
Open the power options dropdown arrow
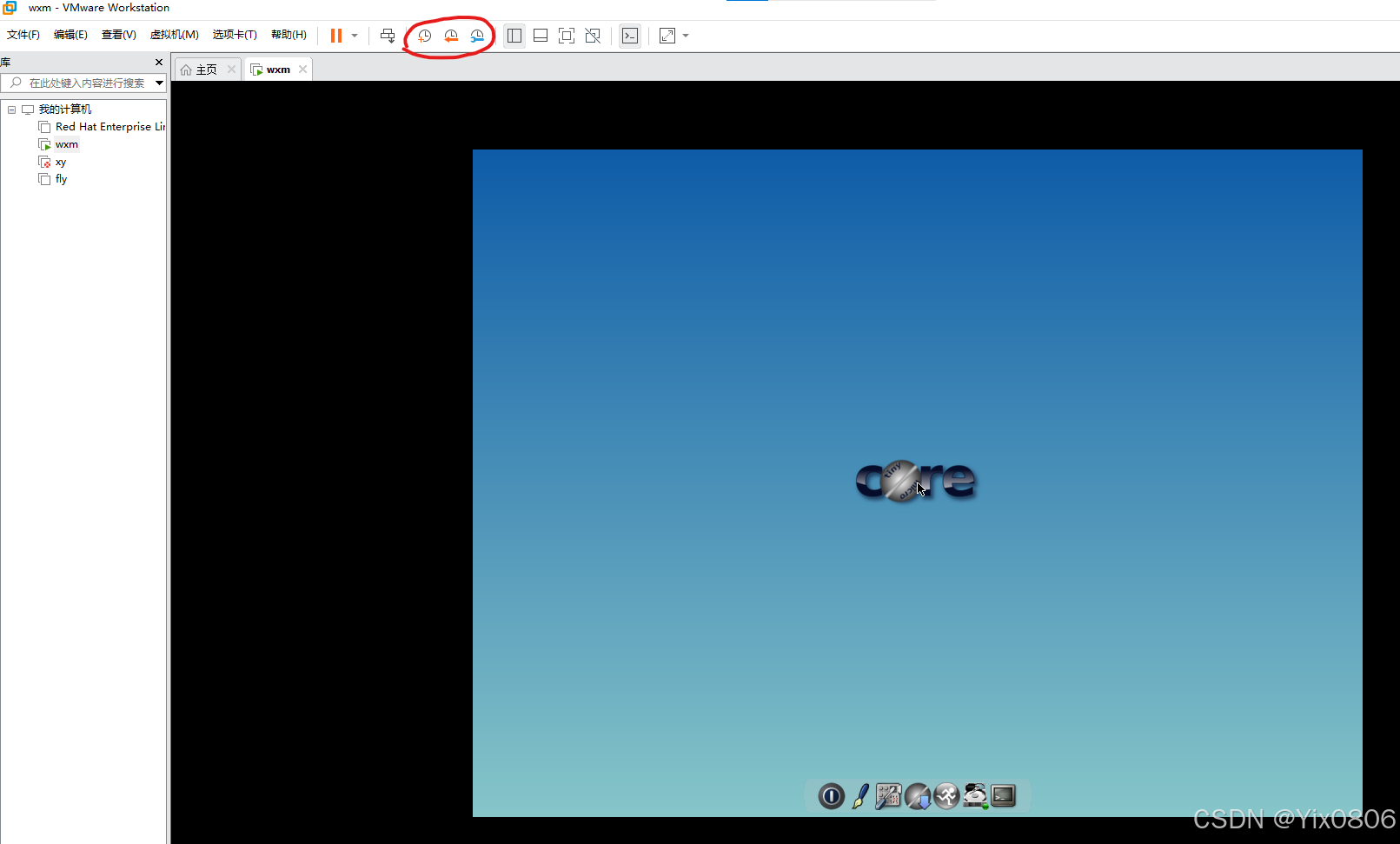[x=355, y=36]
